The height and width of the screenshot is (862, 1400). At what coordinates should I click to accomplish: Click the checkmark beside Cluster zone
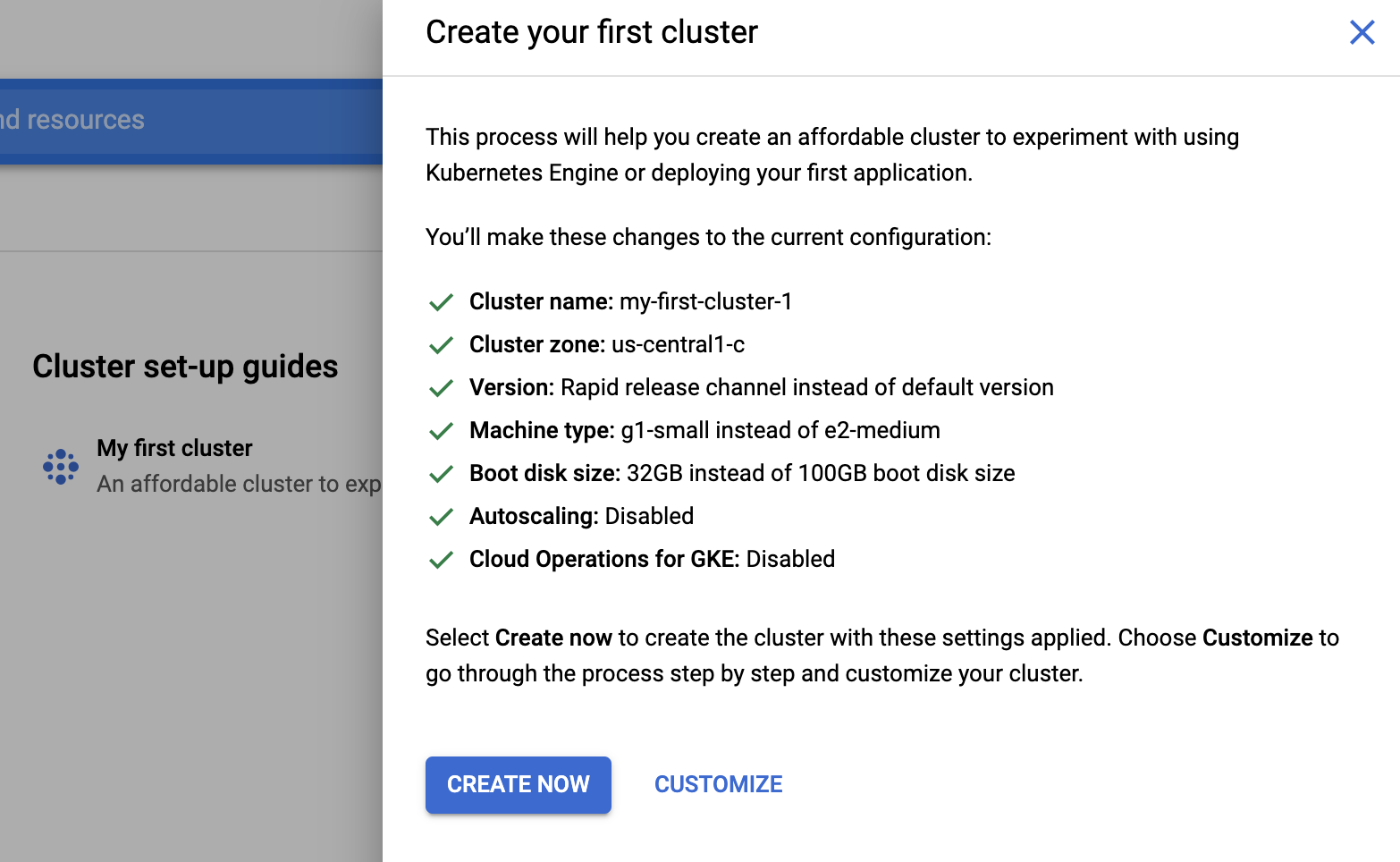[x=441, y=346]
